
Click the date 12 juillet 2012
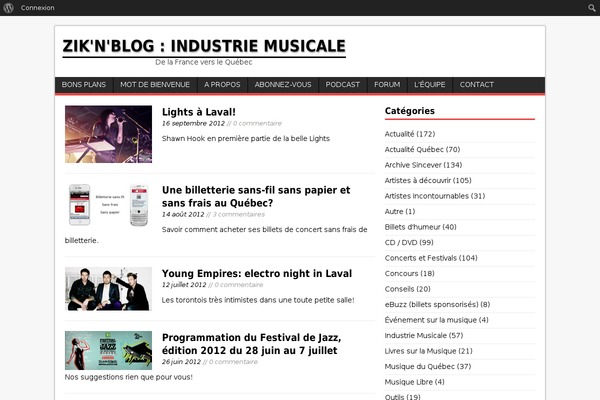[184, 285]
